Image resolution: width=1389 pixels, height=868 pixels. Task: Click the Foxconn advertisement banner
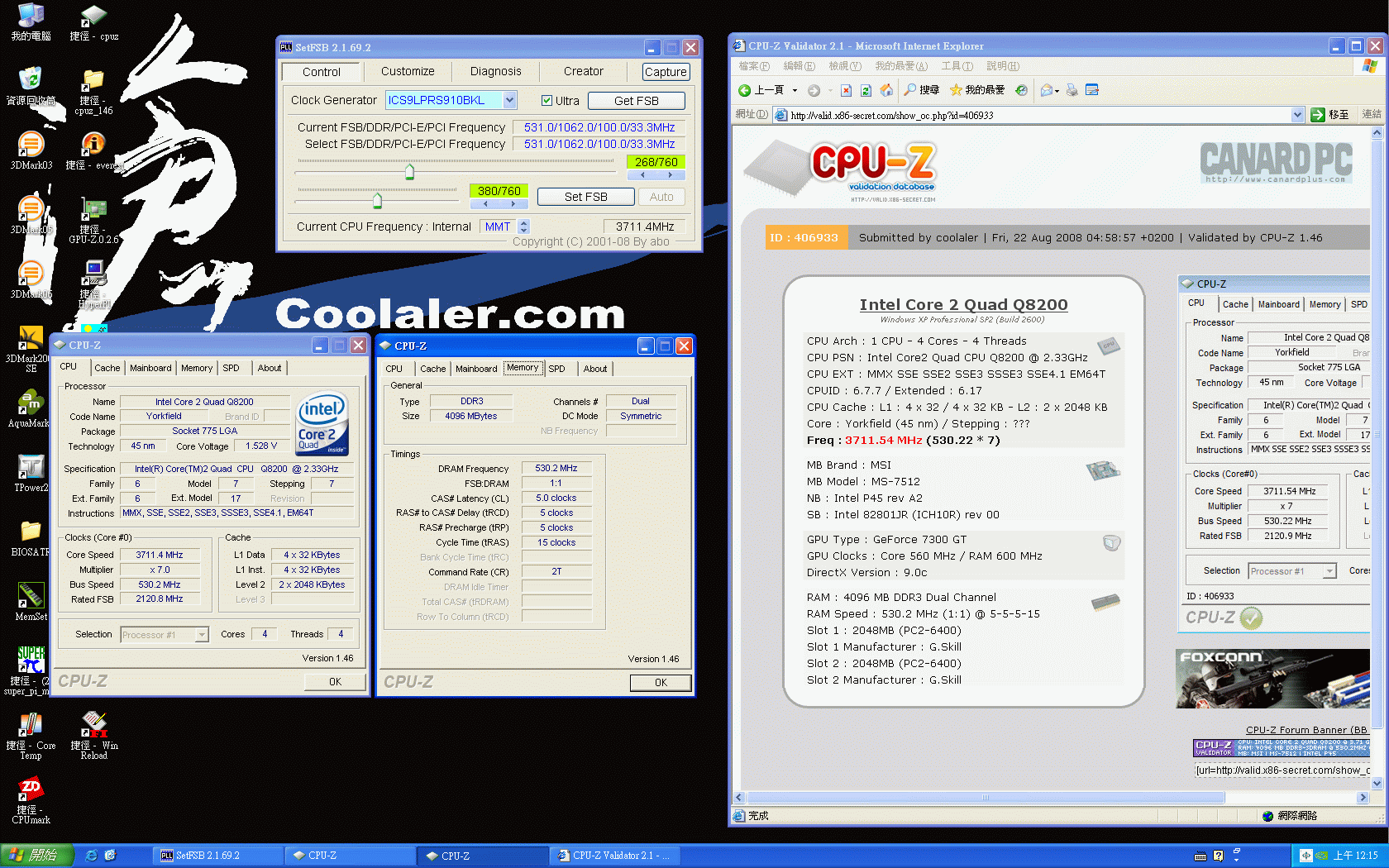click(1272, 679)
